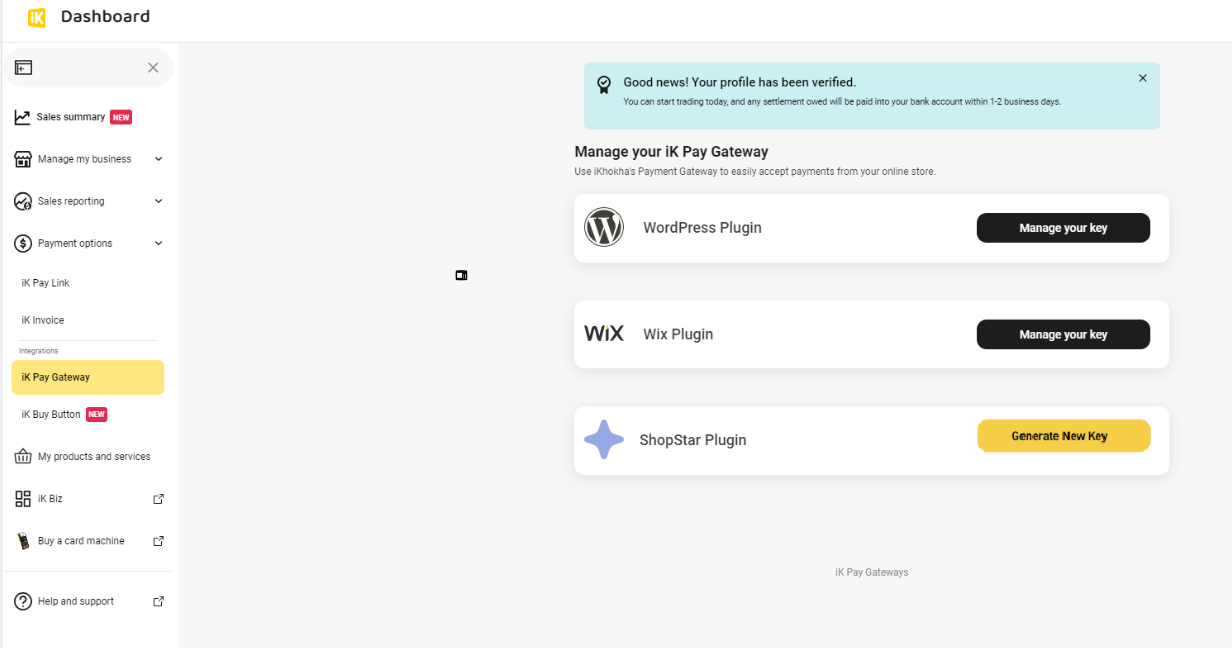The image size is (1232, 648).
Task: Manage your key for WordPress Plugin
Action: coord(1063,228)
